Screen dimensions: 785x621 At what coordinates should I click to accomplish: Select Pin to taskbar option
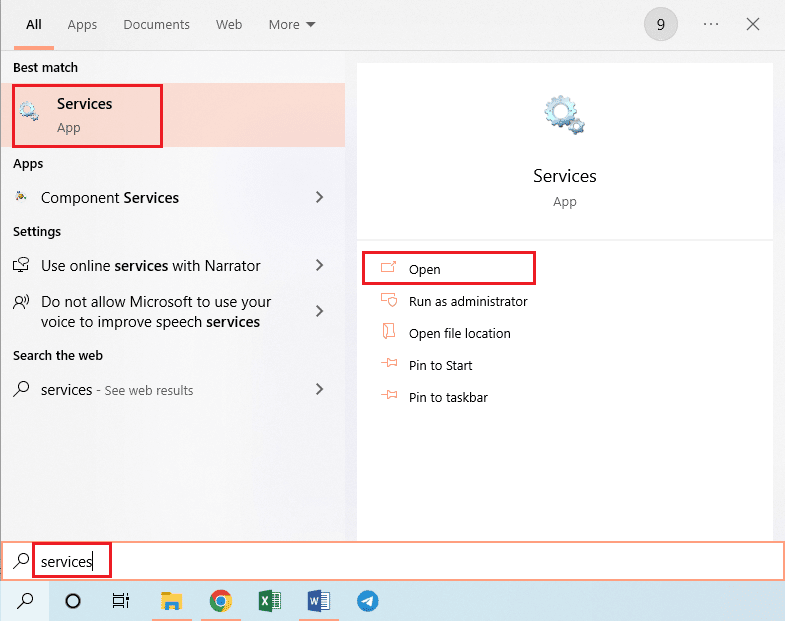(x=448, y=397)
